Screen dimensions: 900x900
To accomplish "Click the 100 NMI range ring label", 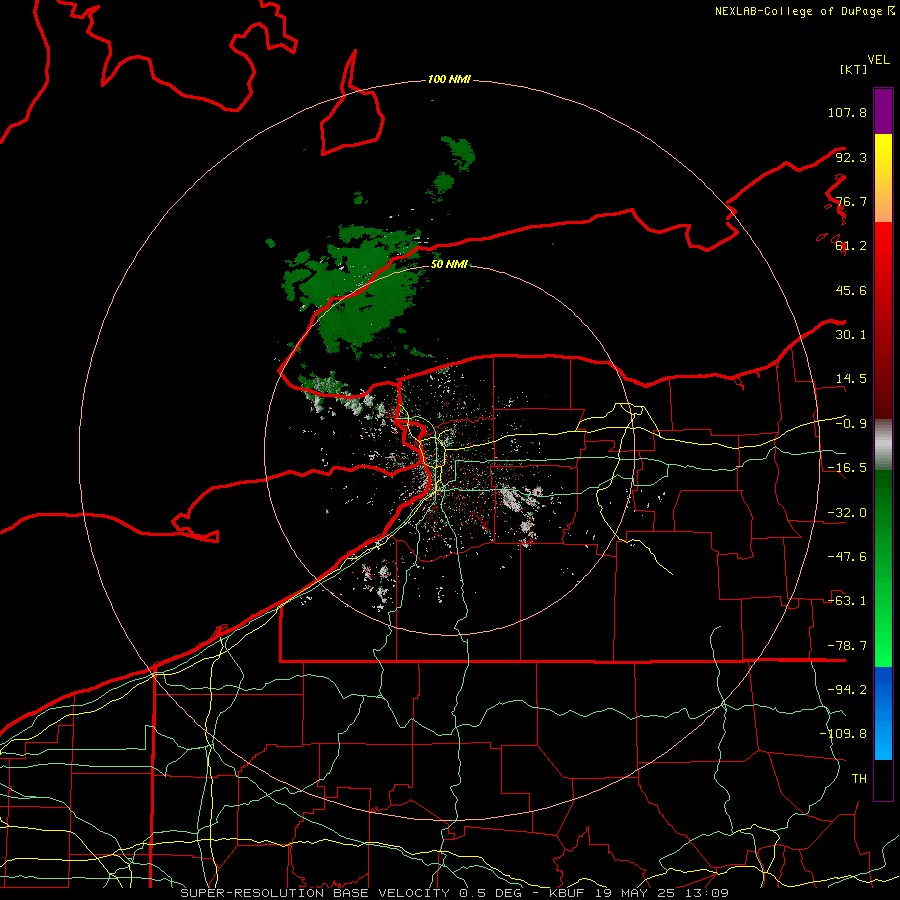I will click(449, 79).
